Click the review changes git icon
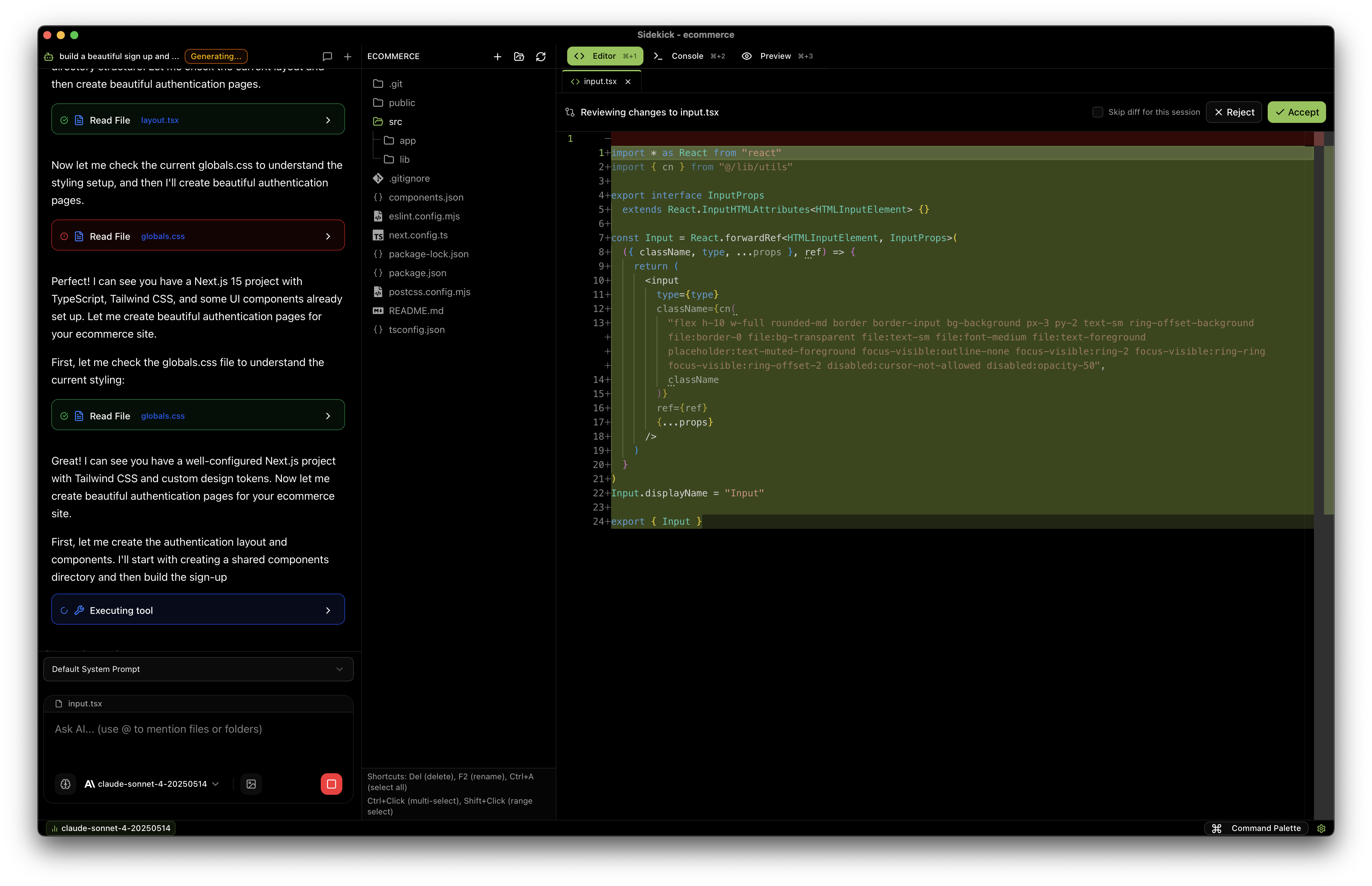The width and height of the screenshot is (1372, 886). 570,112
